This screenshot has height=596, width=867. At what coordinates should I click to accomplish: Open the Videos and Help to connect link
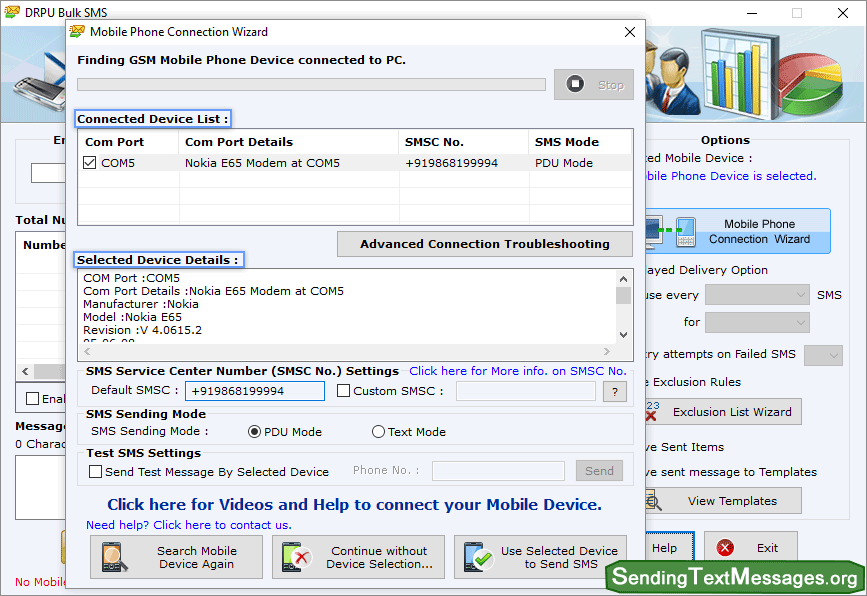click(x=354, y=504)
